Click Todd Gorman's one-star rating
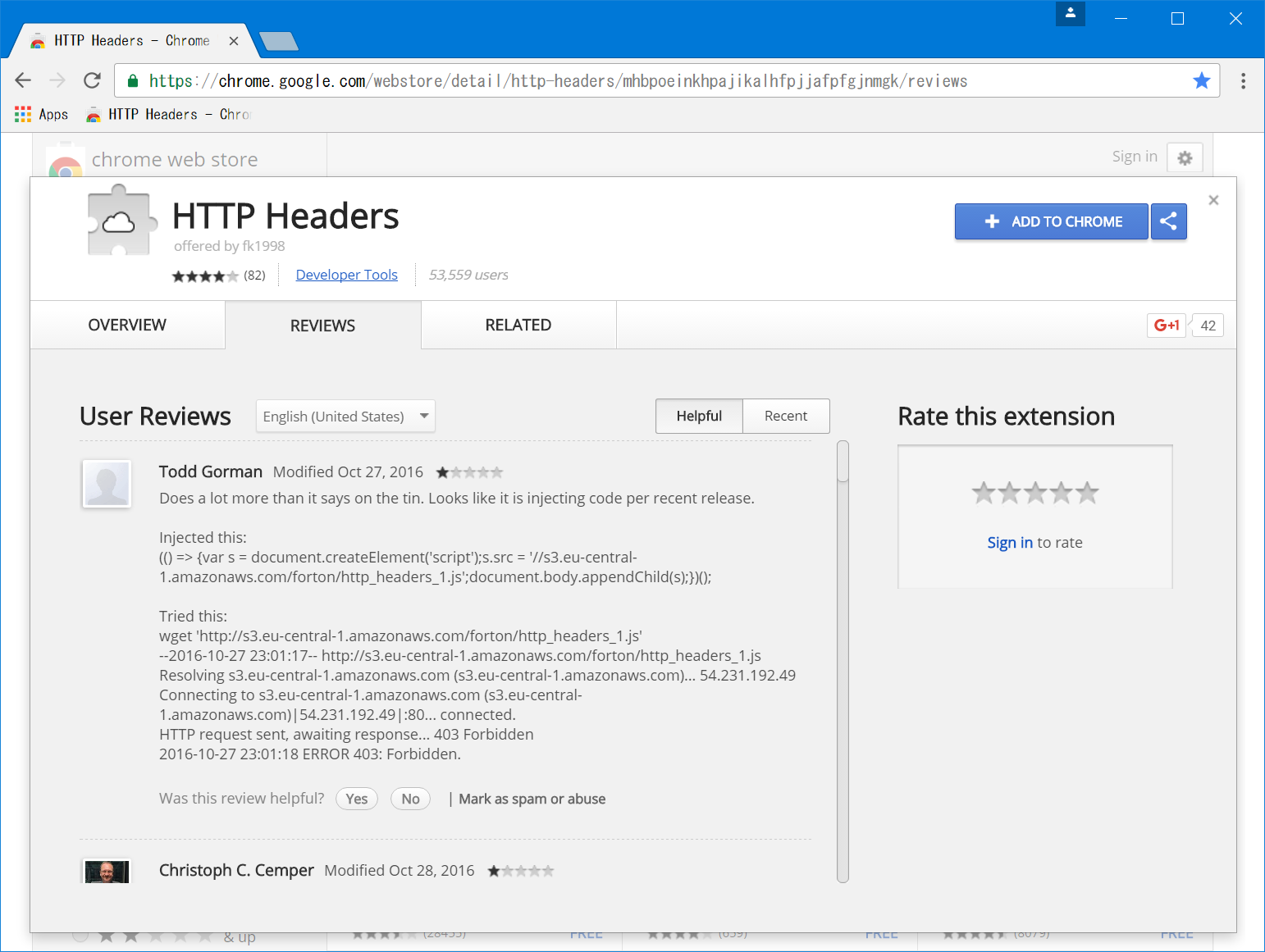This screenshot has height=952, width=1265. pyautogui.click(x=469, y=472)
